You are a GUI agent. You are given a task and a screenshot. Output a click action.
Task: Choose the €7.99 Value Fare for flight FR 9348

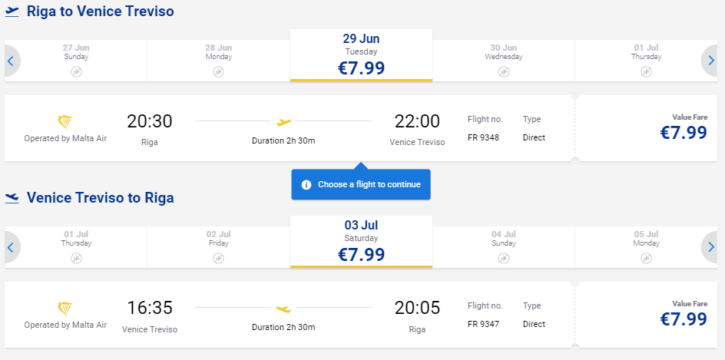[647, 128]
